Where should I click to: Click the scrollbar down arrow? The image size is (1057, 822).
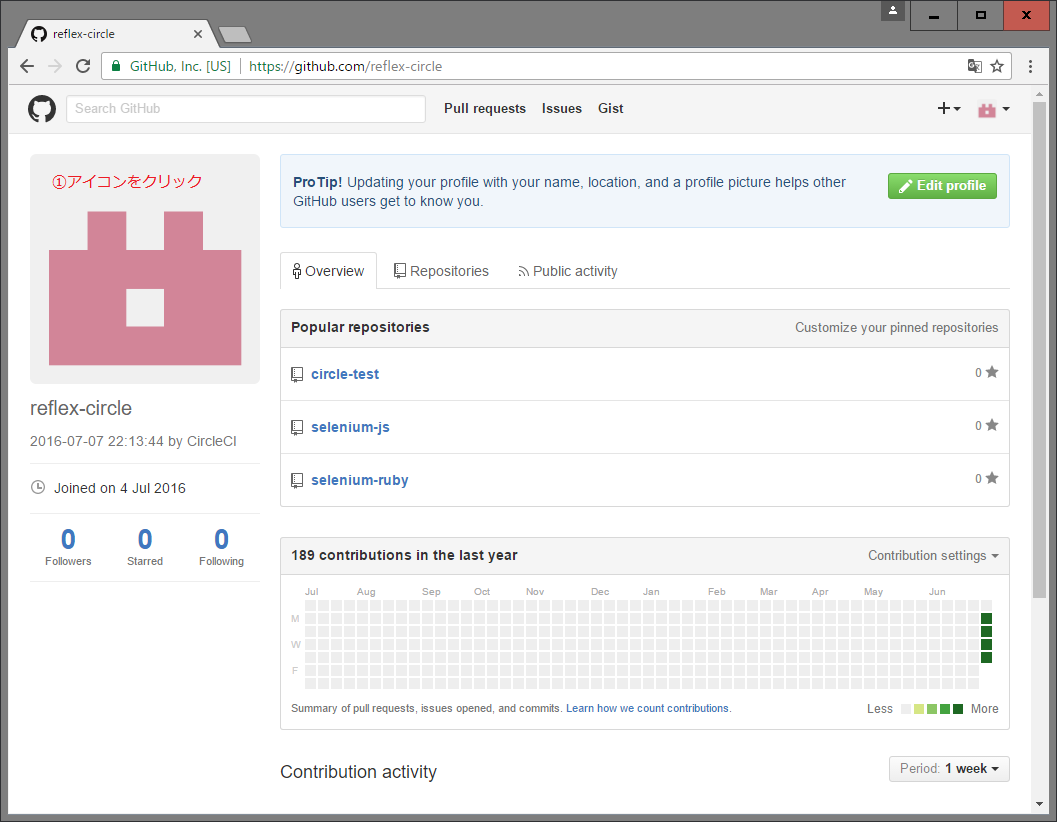(x=1039, y=804)
